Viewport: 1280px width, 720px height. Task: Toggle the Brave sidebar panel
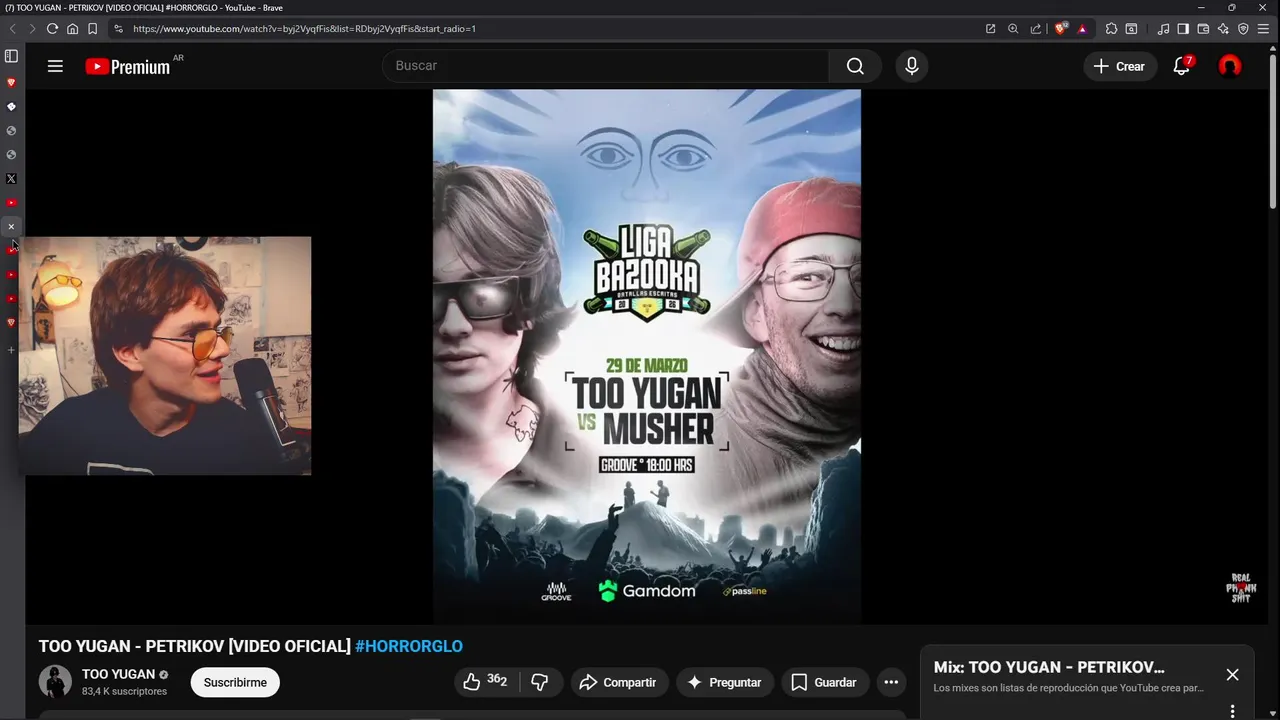(x=1183, y=29)
